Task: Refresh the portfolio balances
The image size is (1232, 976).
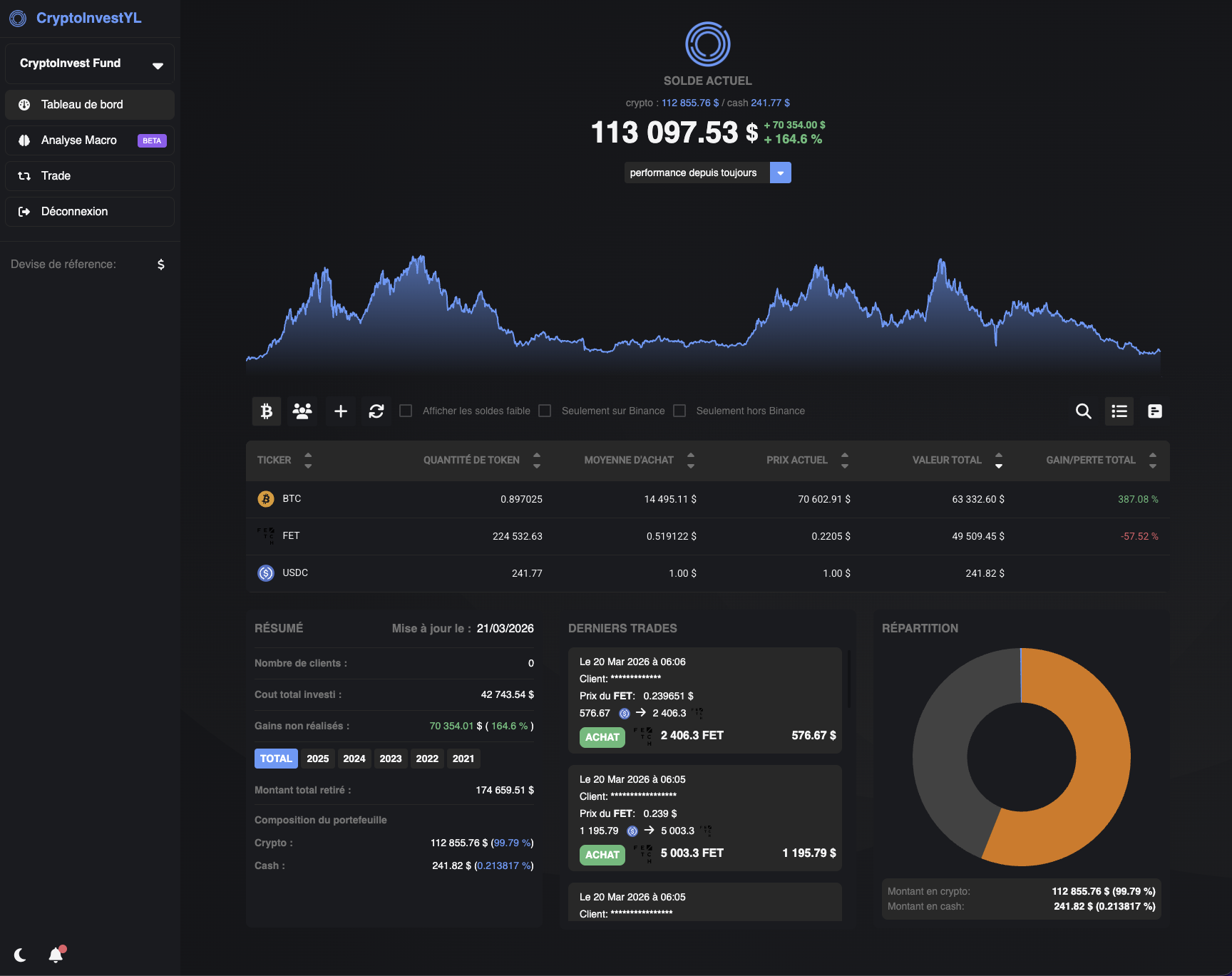Action: pyautogui.click(x=376, y=411)
